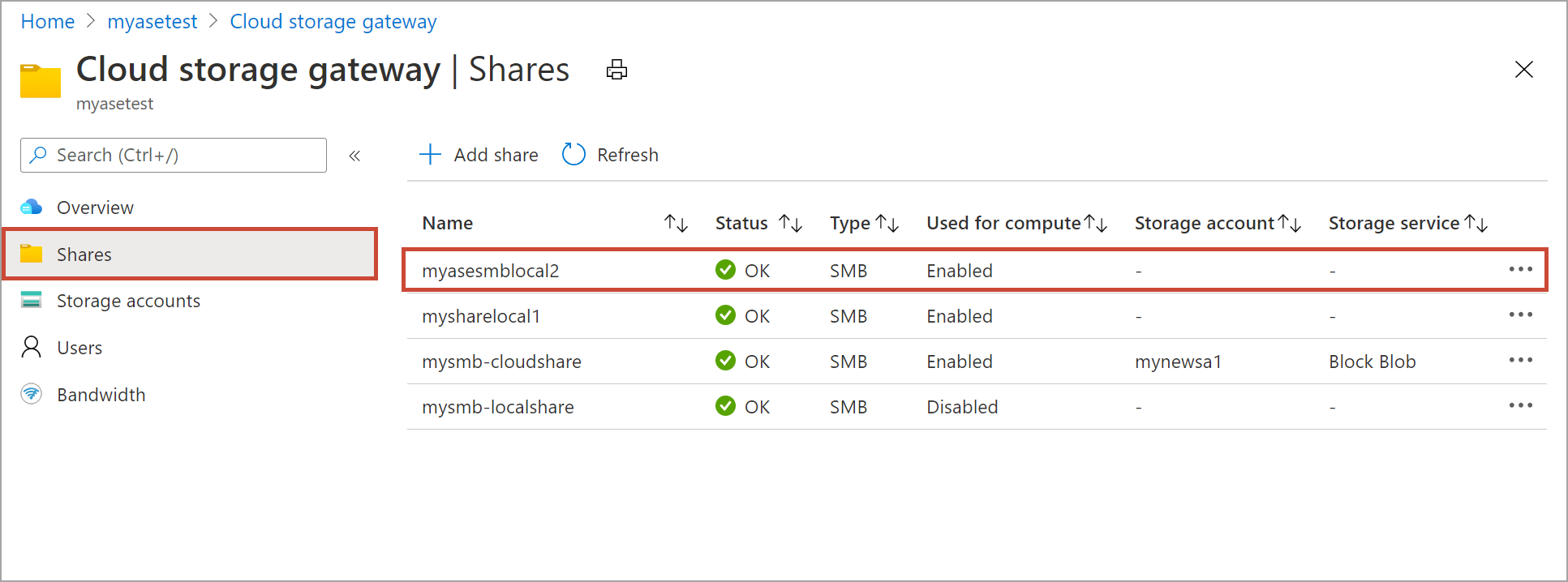This screenshot has width=1568, height=582.
Task: Select Shares in the sidebar
Action: (x=190, y=255)
